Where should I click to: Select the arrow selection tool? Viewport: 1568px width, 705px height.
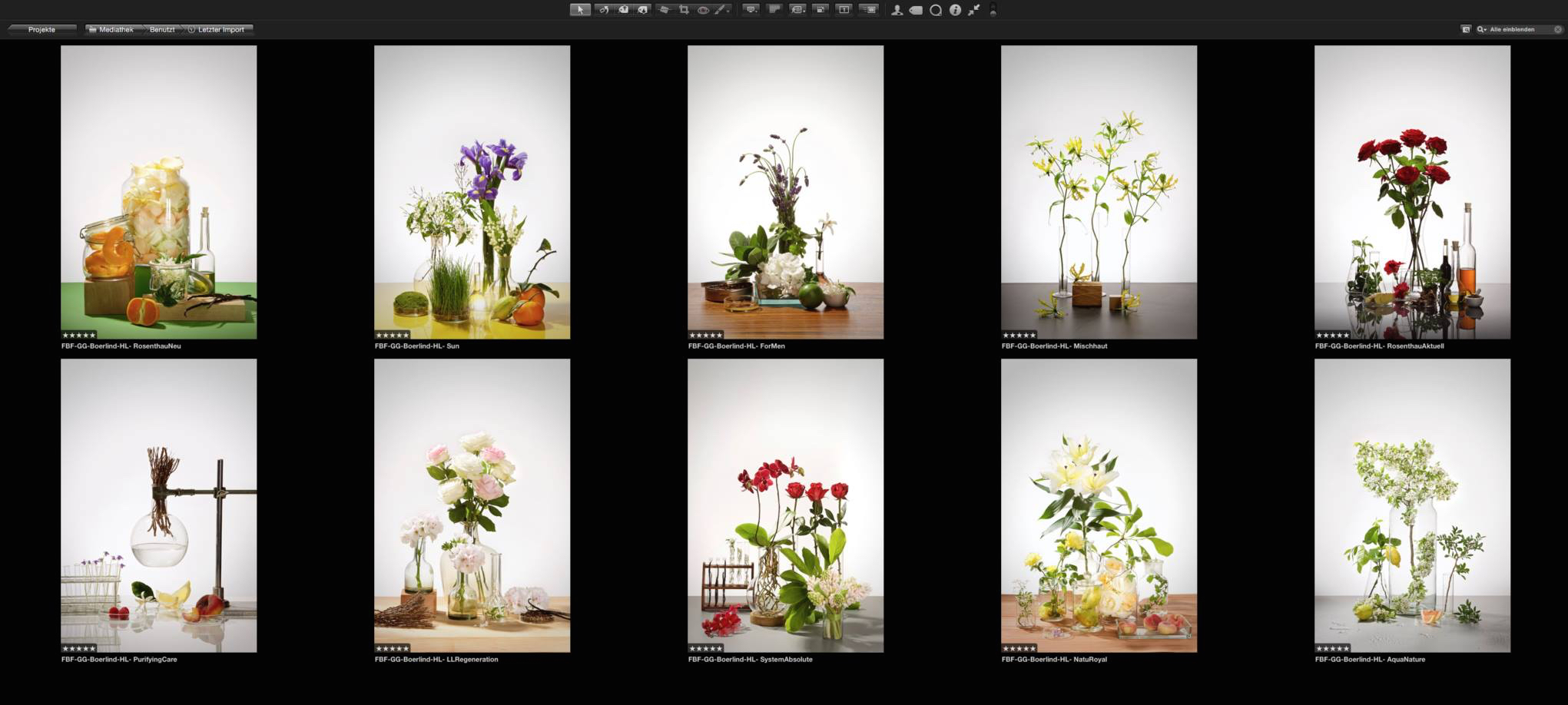tap(580, 10)
